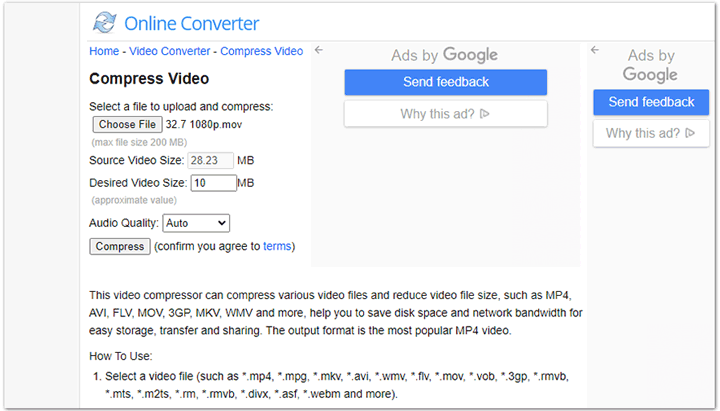Click Why this ad in center panel
Screen dimensions: 720x411
(x=437, y=114)
